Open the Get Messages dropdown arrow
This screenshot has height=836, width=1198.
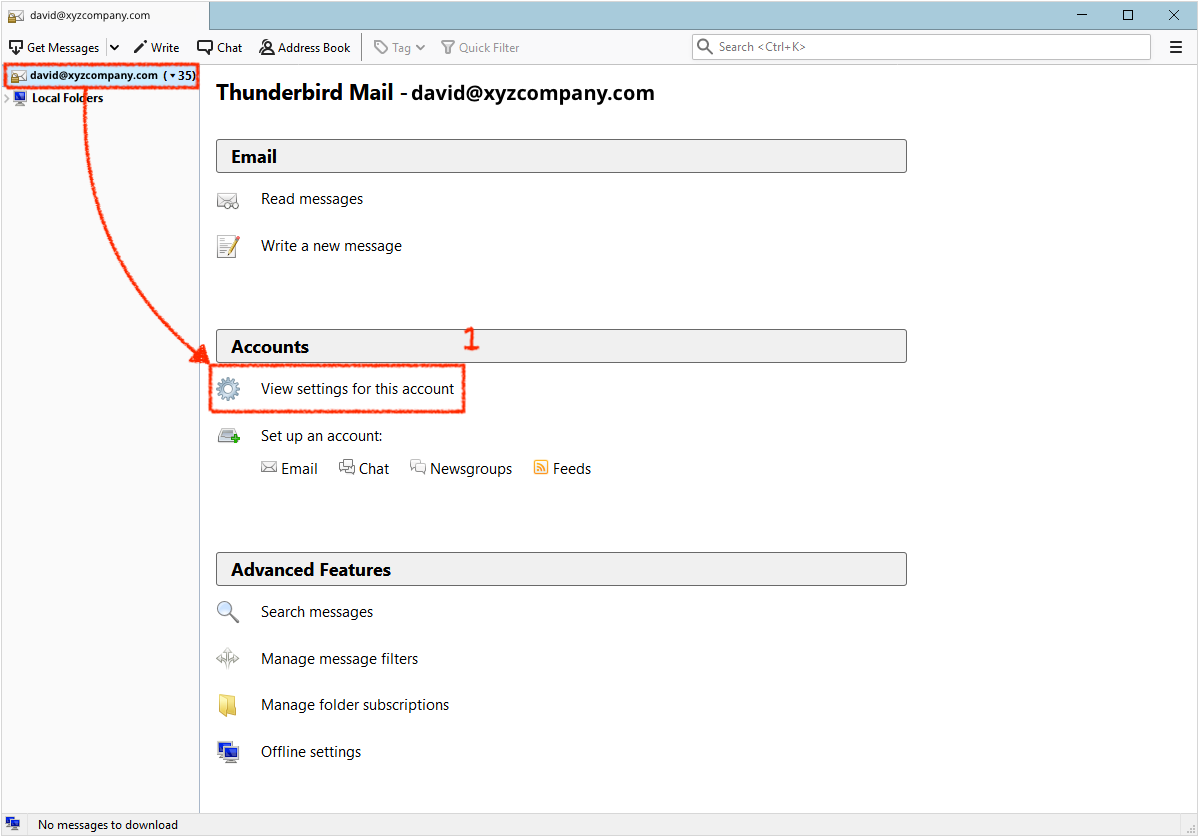coord(114,47)
